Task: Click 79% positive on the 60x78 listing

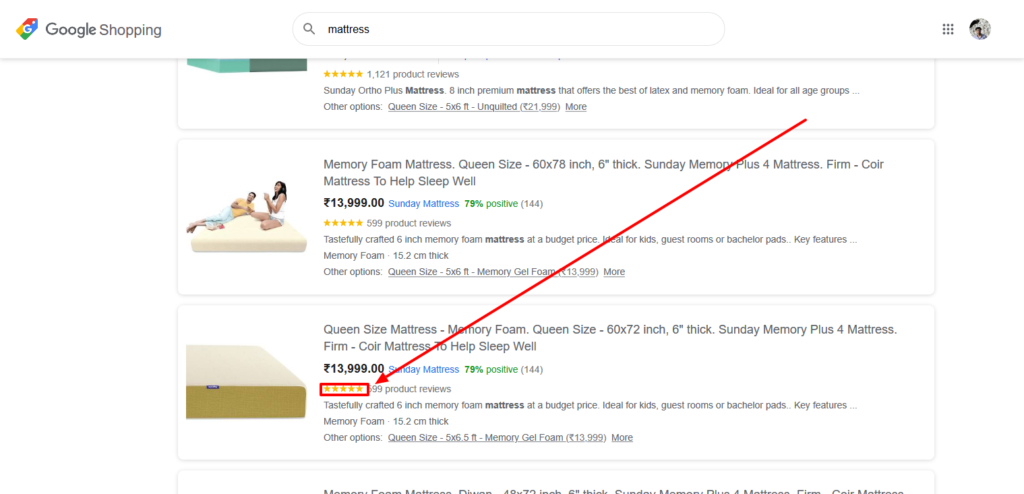Action: [x=491, y=204]
